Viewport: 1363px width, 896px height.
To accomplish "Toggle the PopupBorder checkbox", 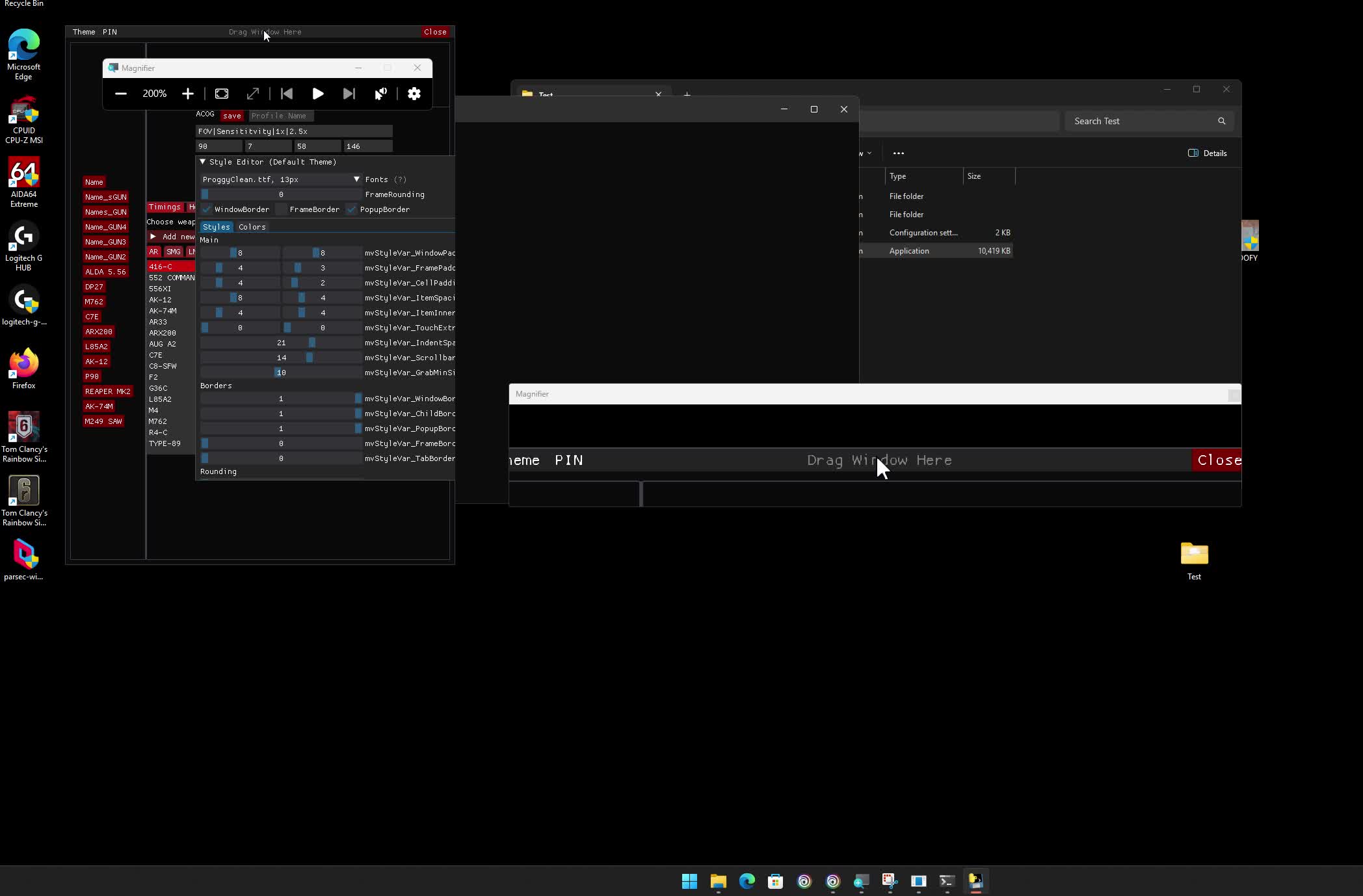I will [351, 209].
